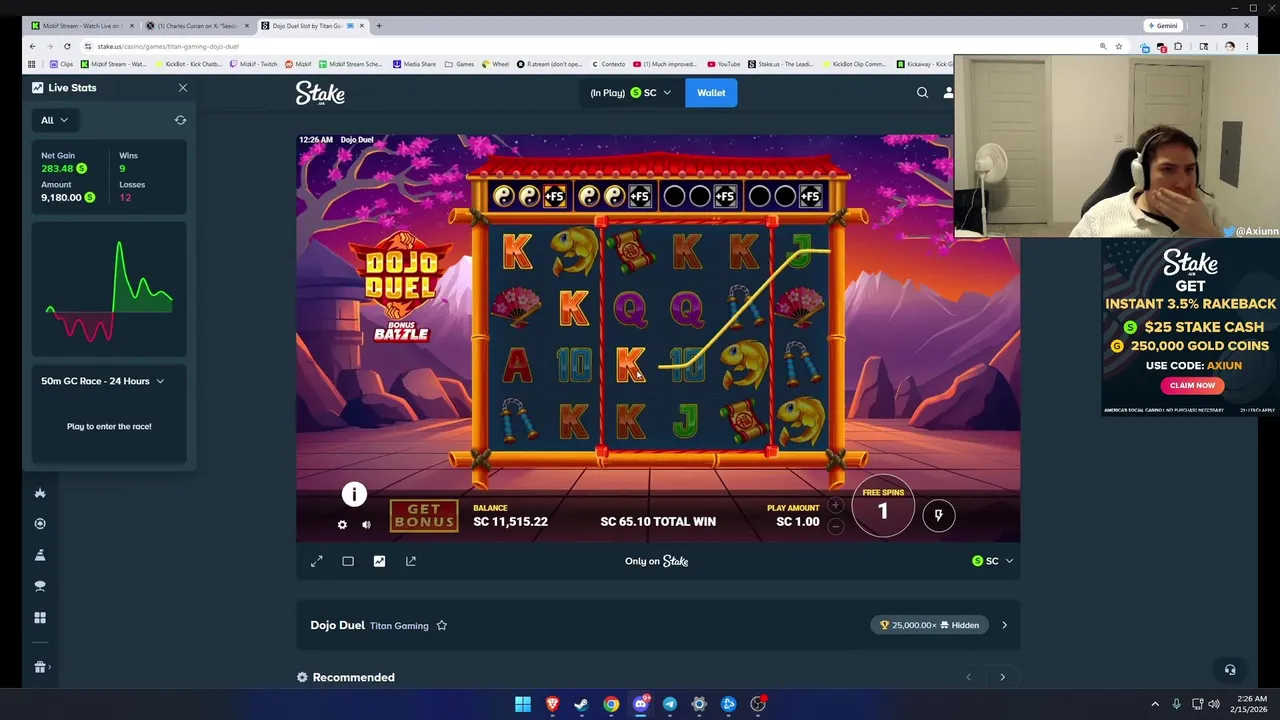Click the stake.us address bar
Image resolution: width=1280 pixels, height=720 pixels.
(x=590, y=46)
